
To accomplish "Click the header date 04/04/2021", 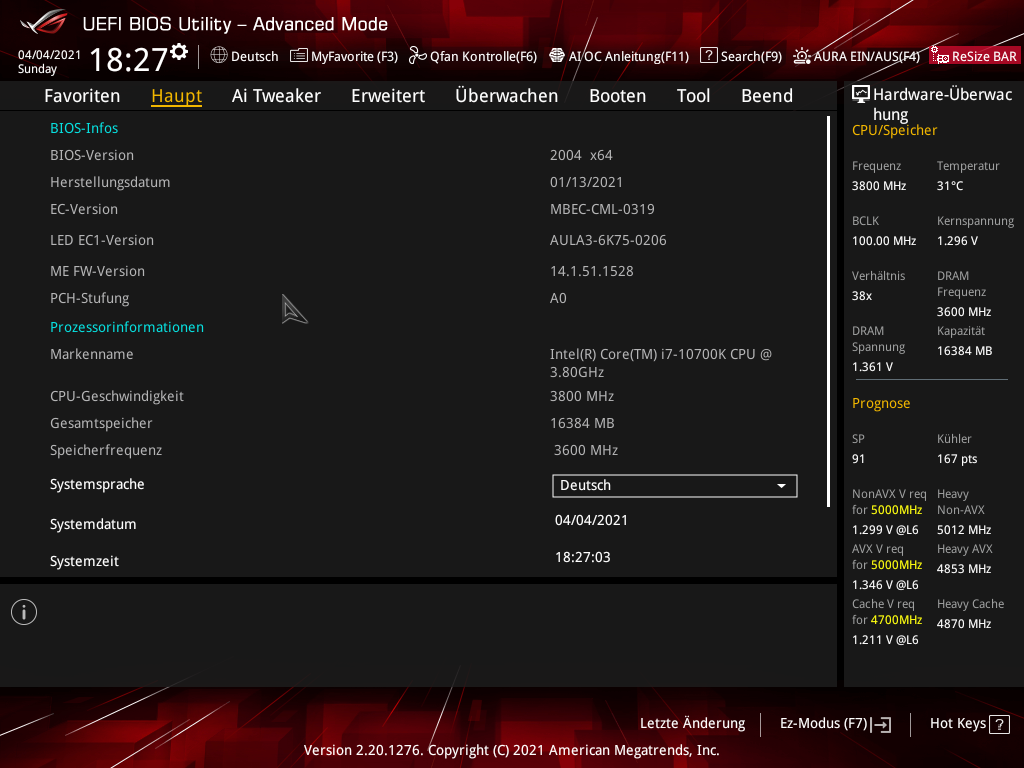I will click(50, 55).
